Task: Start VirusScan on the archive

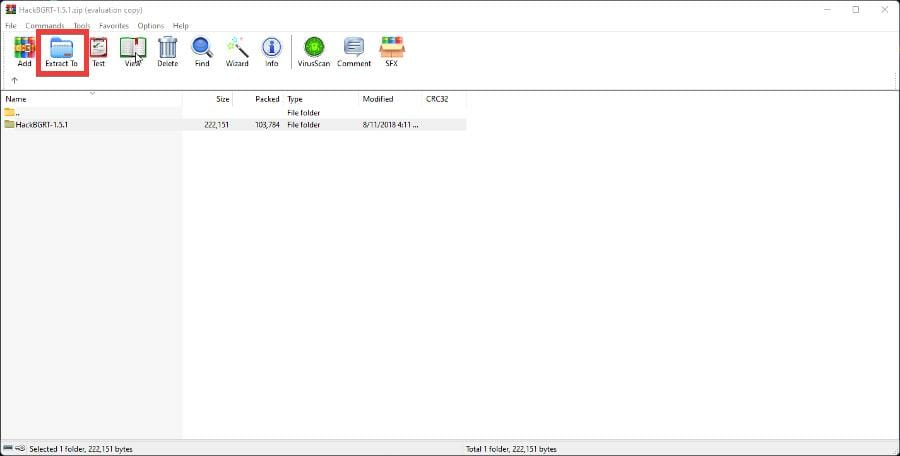Action: (314, 47)
